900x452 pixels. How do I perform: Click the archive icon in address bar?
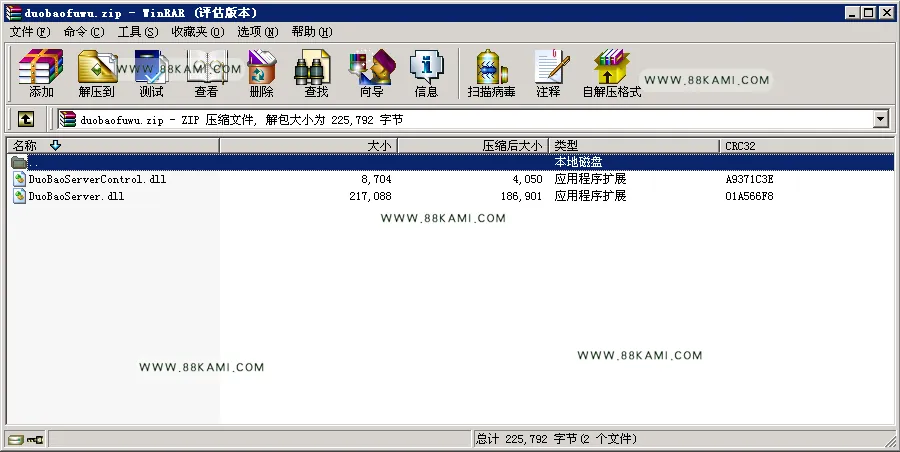click(x=68, y=119)
